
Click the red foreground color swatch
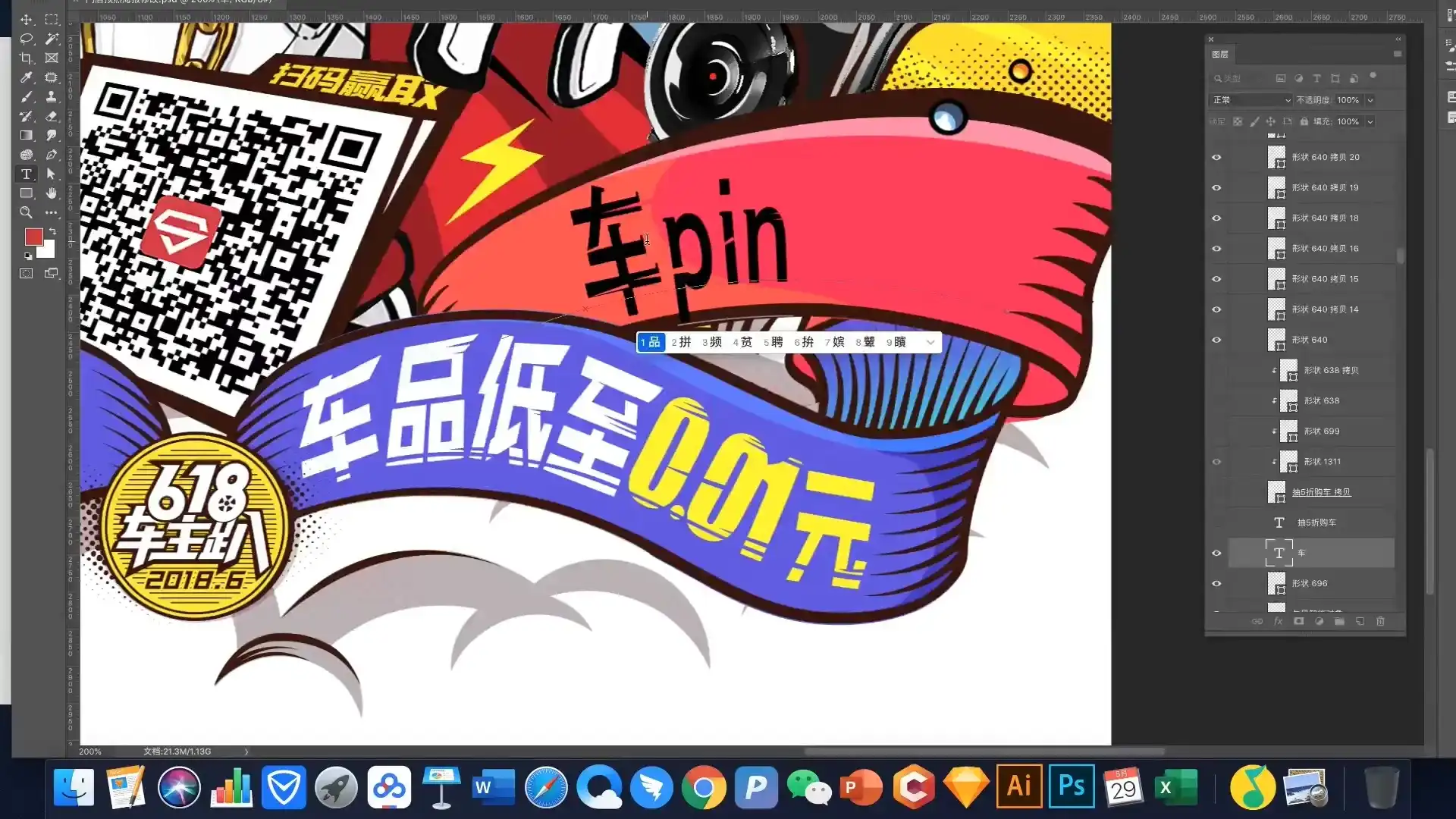(x=33, y=237)
